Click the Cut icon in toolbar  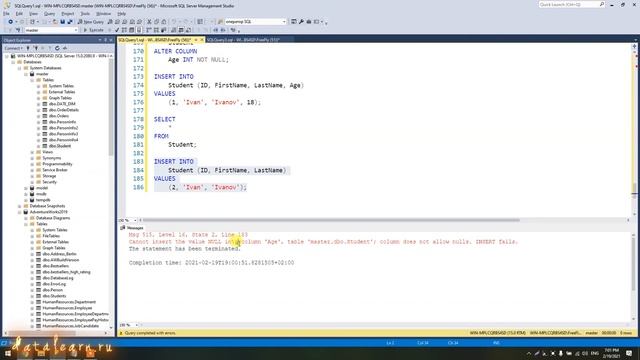point(149,22)
